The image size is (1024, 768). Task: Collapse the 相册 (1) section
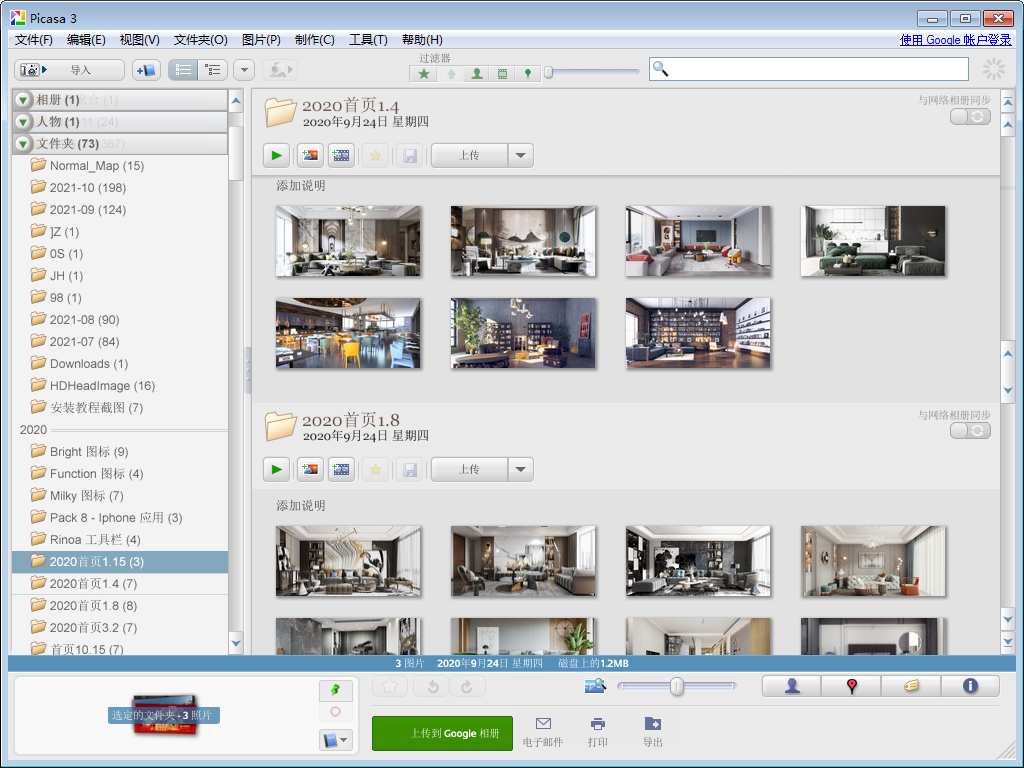[x=23, y=100]
